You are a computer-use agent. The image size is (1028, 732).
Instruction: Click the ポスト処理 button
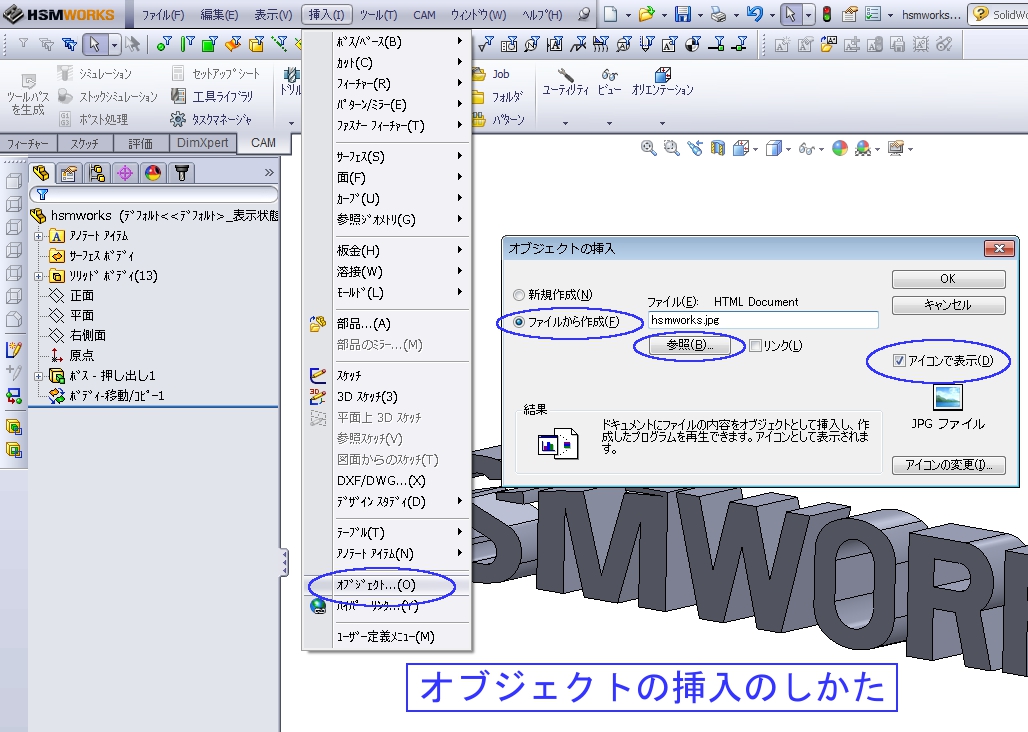tap(93, 119)
